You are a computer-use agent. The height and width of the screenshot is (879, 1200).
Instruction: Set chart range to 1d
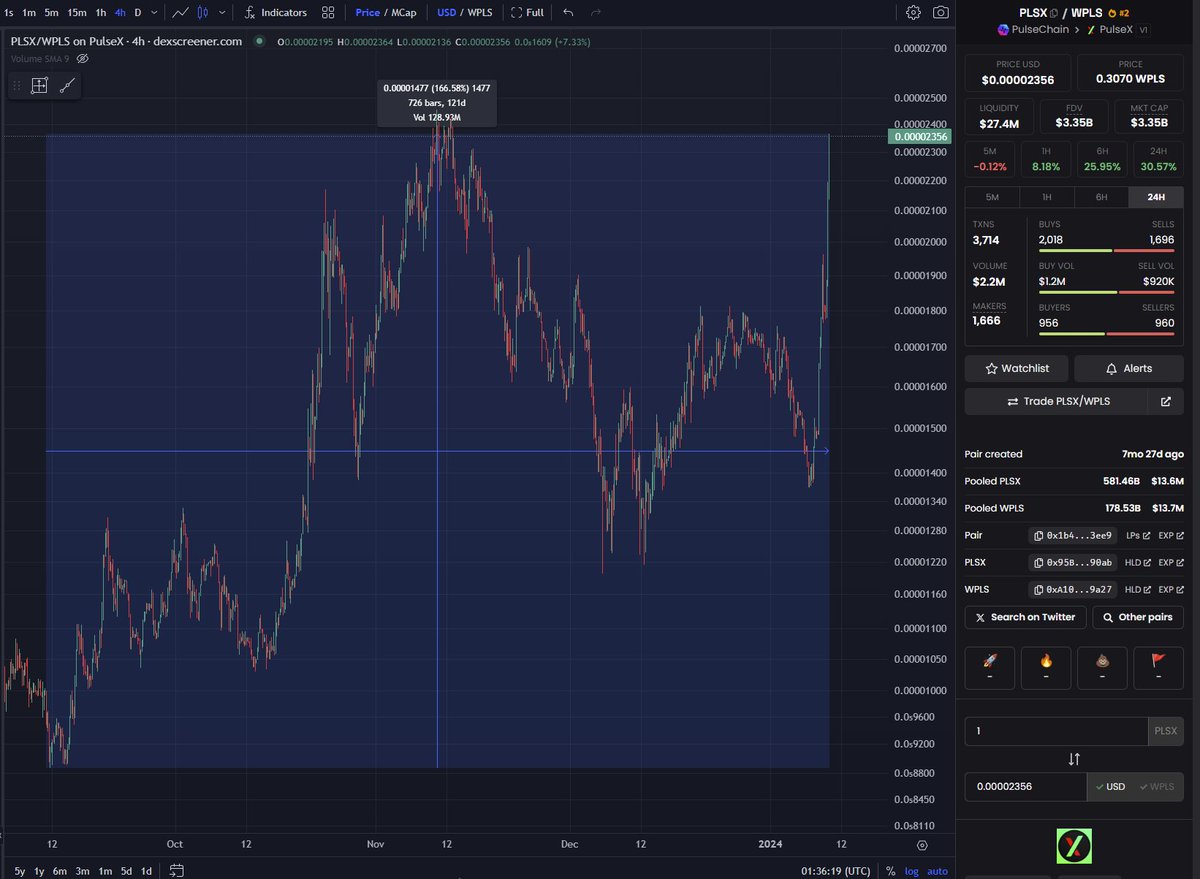[x=146, y=871]
